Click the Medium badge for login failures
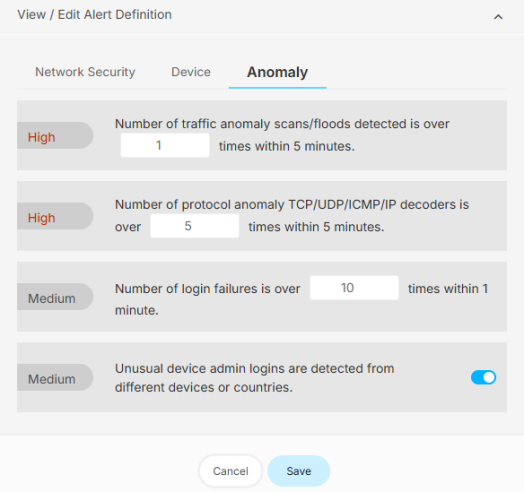The height and width of the screenshot is (492, 524). click(x=55, y=297)
